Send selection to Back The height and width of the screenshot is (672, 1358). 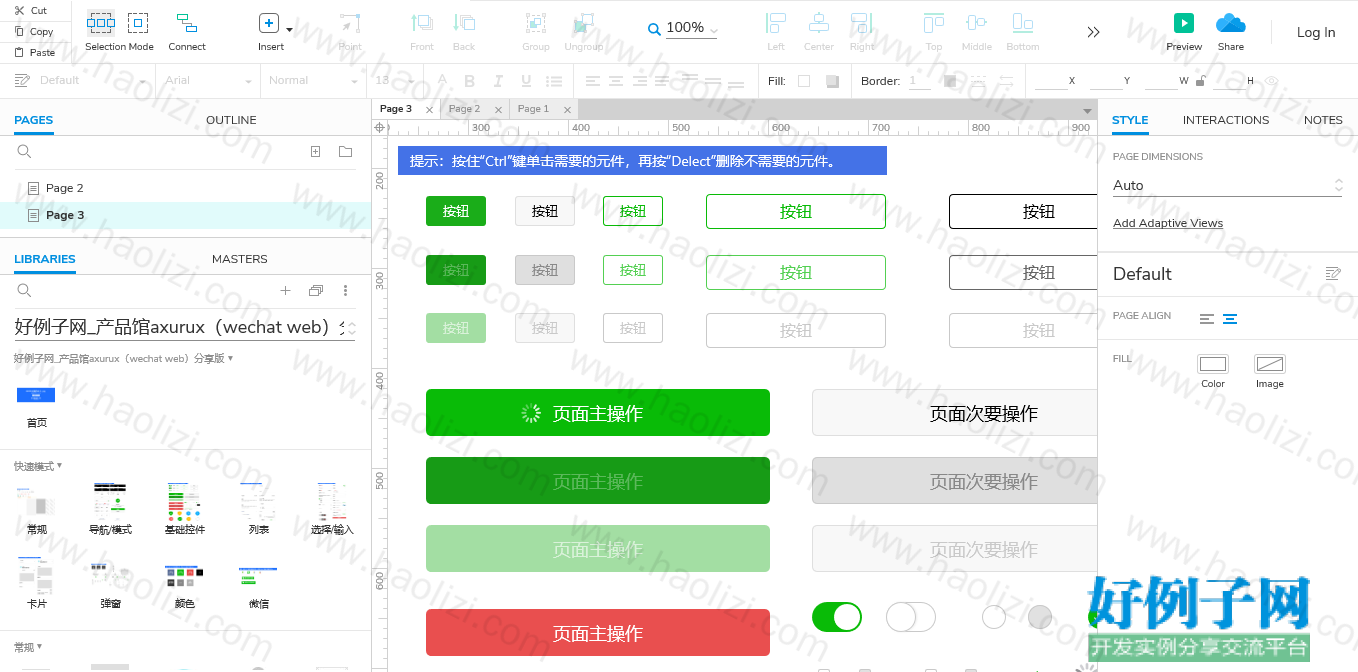(464, 22)
